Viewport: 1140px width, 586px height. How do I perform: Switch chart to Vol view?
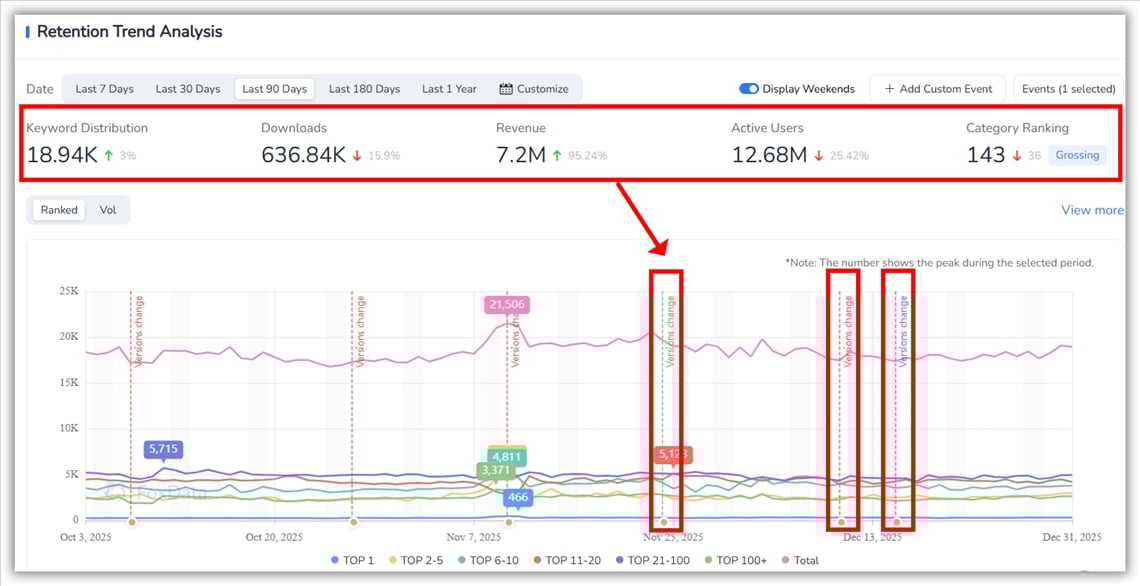click(x=107, y=210)
